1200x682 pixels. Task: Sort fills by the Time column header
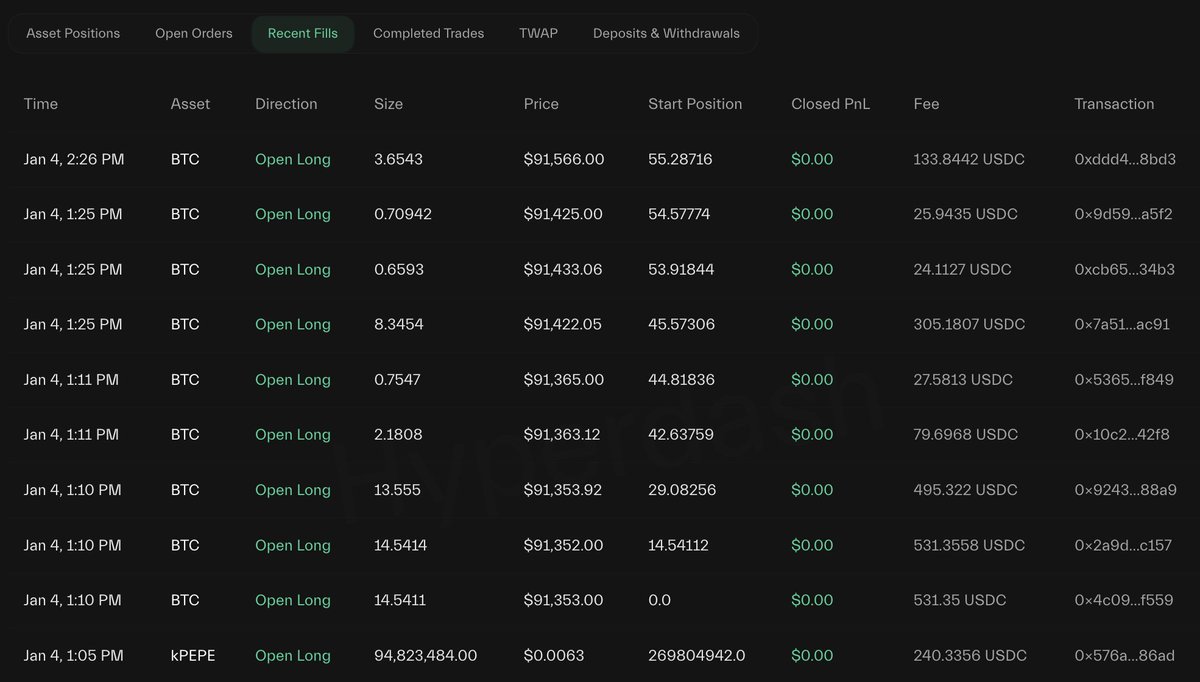[x=41, y=104]
